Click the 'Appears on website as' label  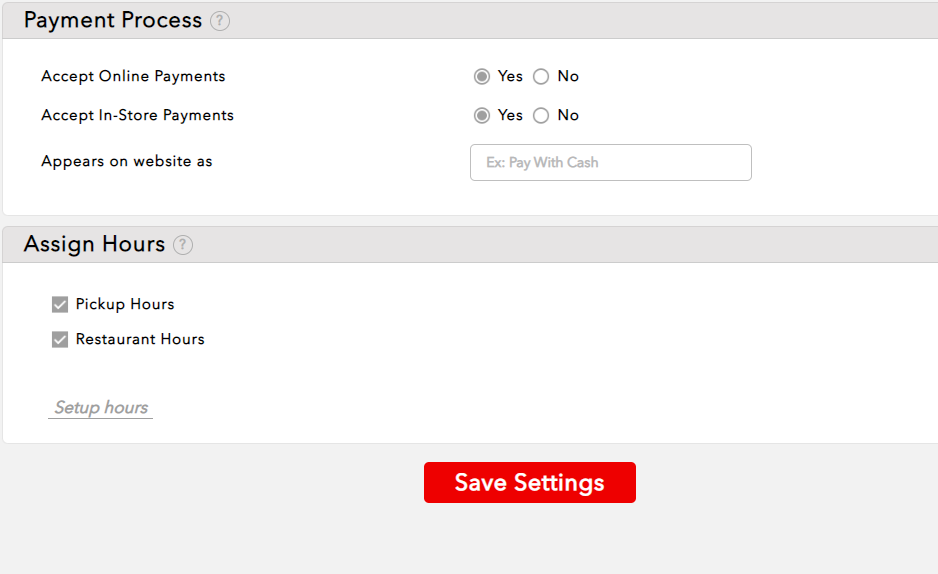[127, 162]
